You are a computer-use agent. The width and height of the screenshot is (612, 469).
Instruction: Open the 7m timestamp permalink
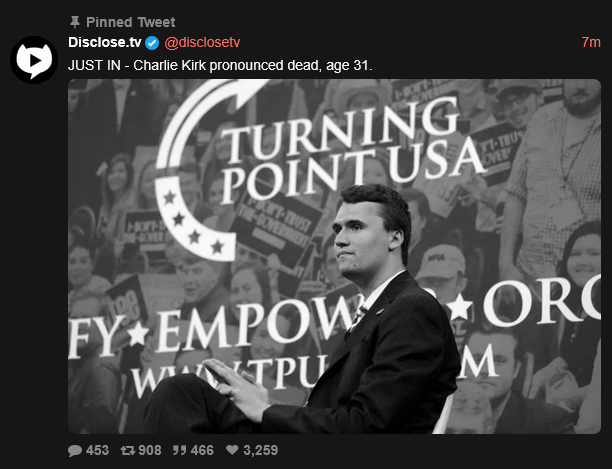(591, 42)
